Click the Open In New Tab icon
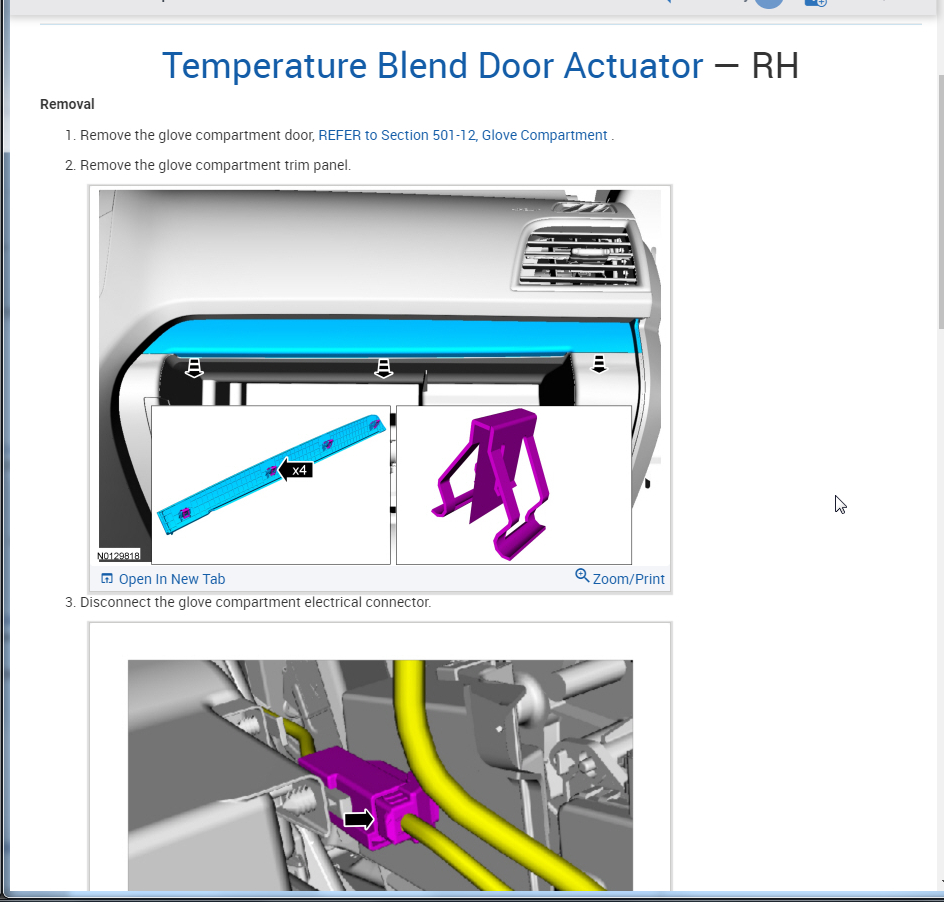Screen dimensions: 944x902 [107, 579]
